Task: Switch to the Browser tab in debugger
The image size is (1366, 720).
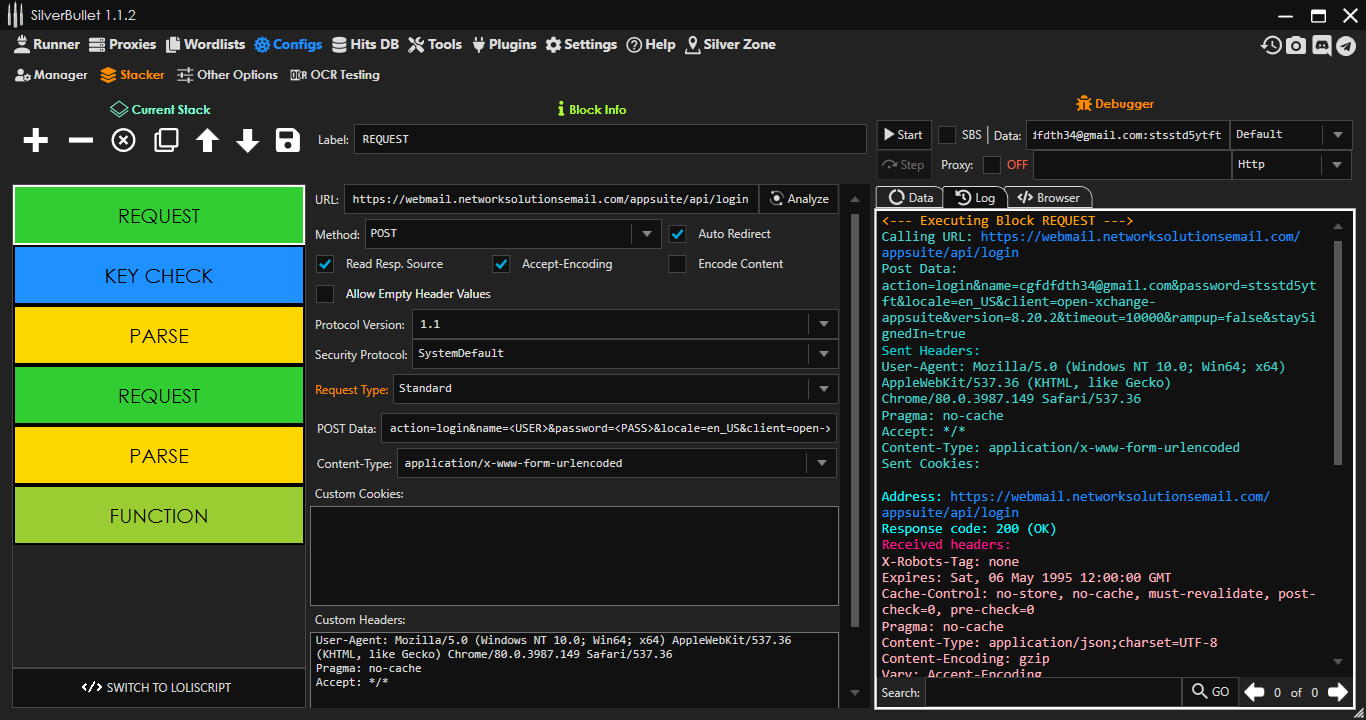Action: tap(1048, 198)
